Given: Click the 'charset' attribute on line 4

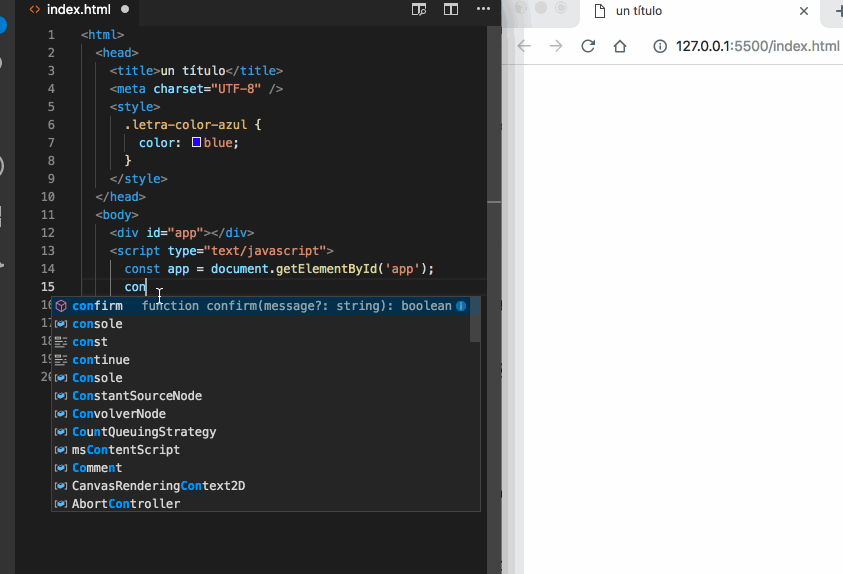Looking at the screenshot, I should point(178,89).
